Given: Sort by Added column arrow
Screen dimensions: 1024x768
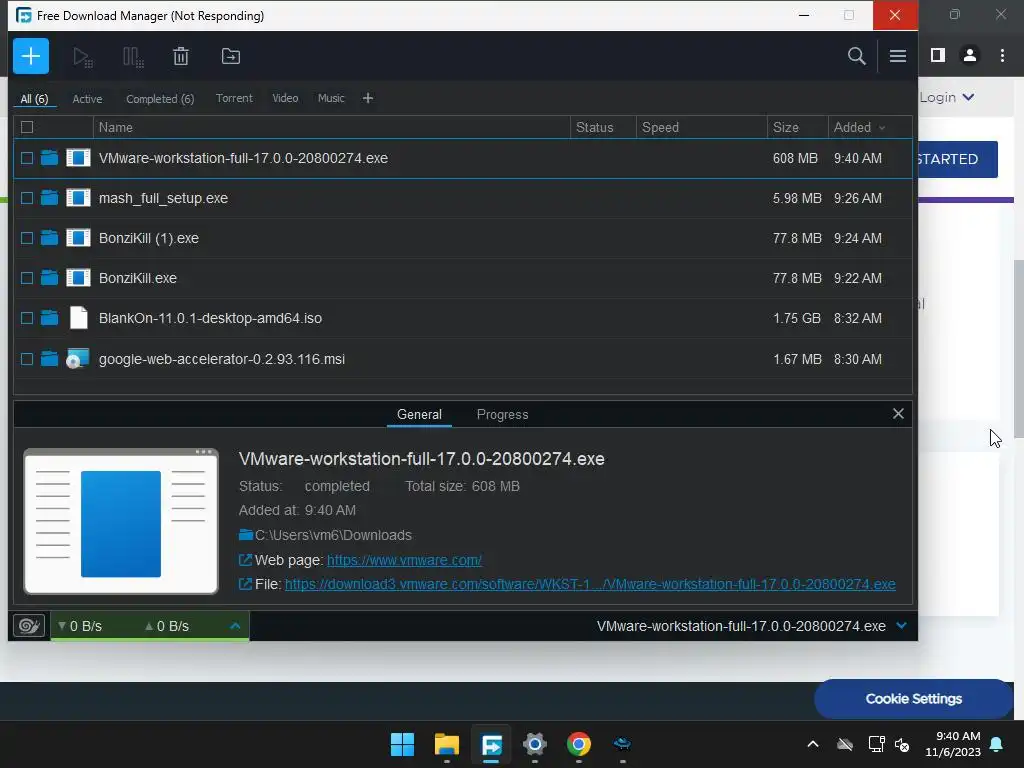Looking at the screenshot, I should 882,128.
